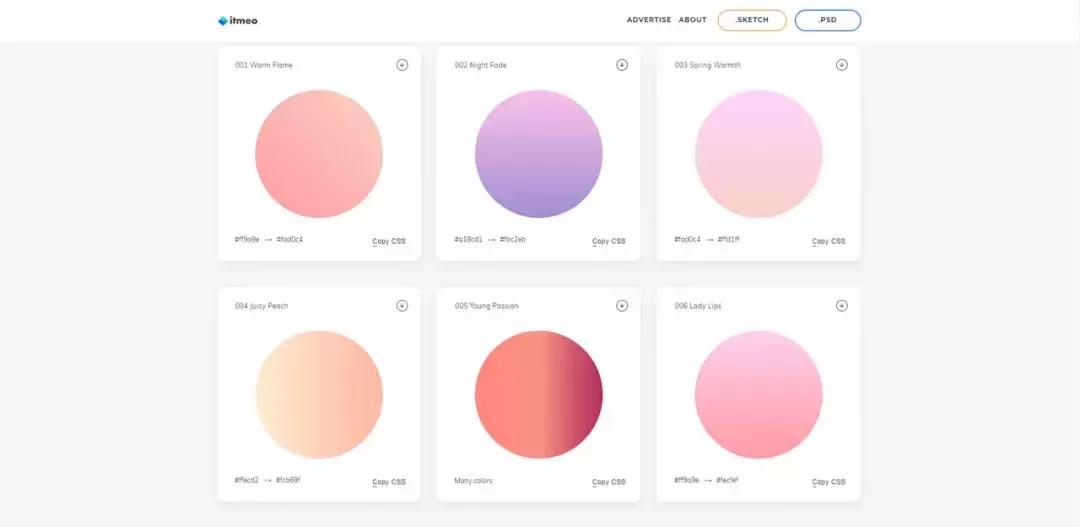Viewport: 1080px width, 527px height.
Task: Select the Warm Flame gradient circle
Action: [x=319, y=154]
